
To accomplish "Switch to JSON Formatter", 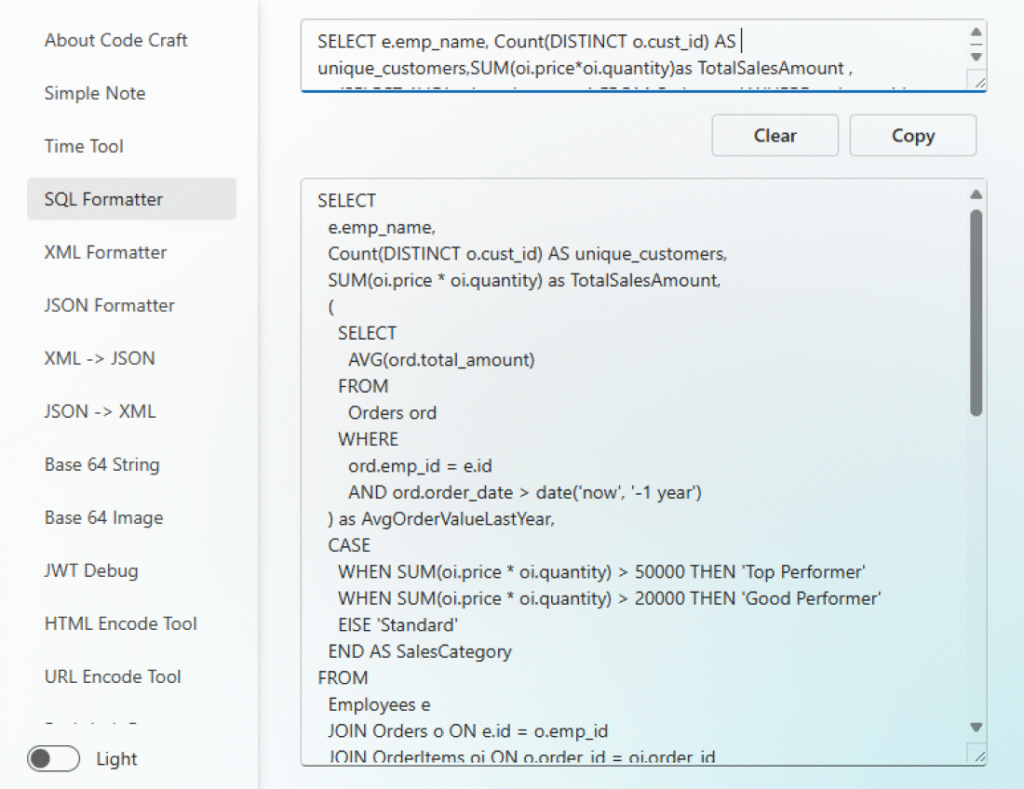I will click(109, 305).
